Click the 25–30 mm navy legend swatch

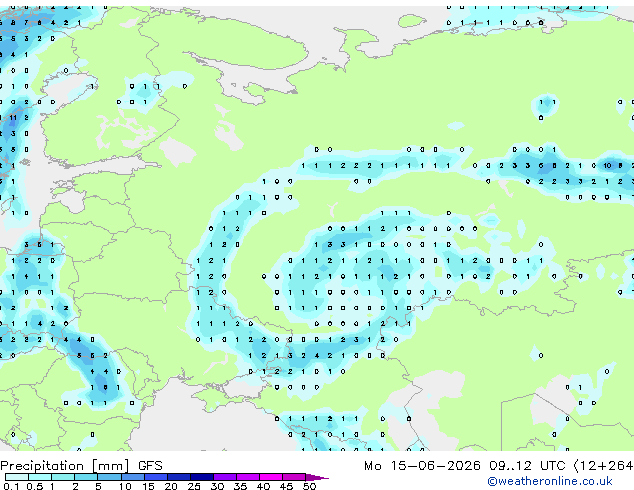[x=202, y=477]
